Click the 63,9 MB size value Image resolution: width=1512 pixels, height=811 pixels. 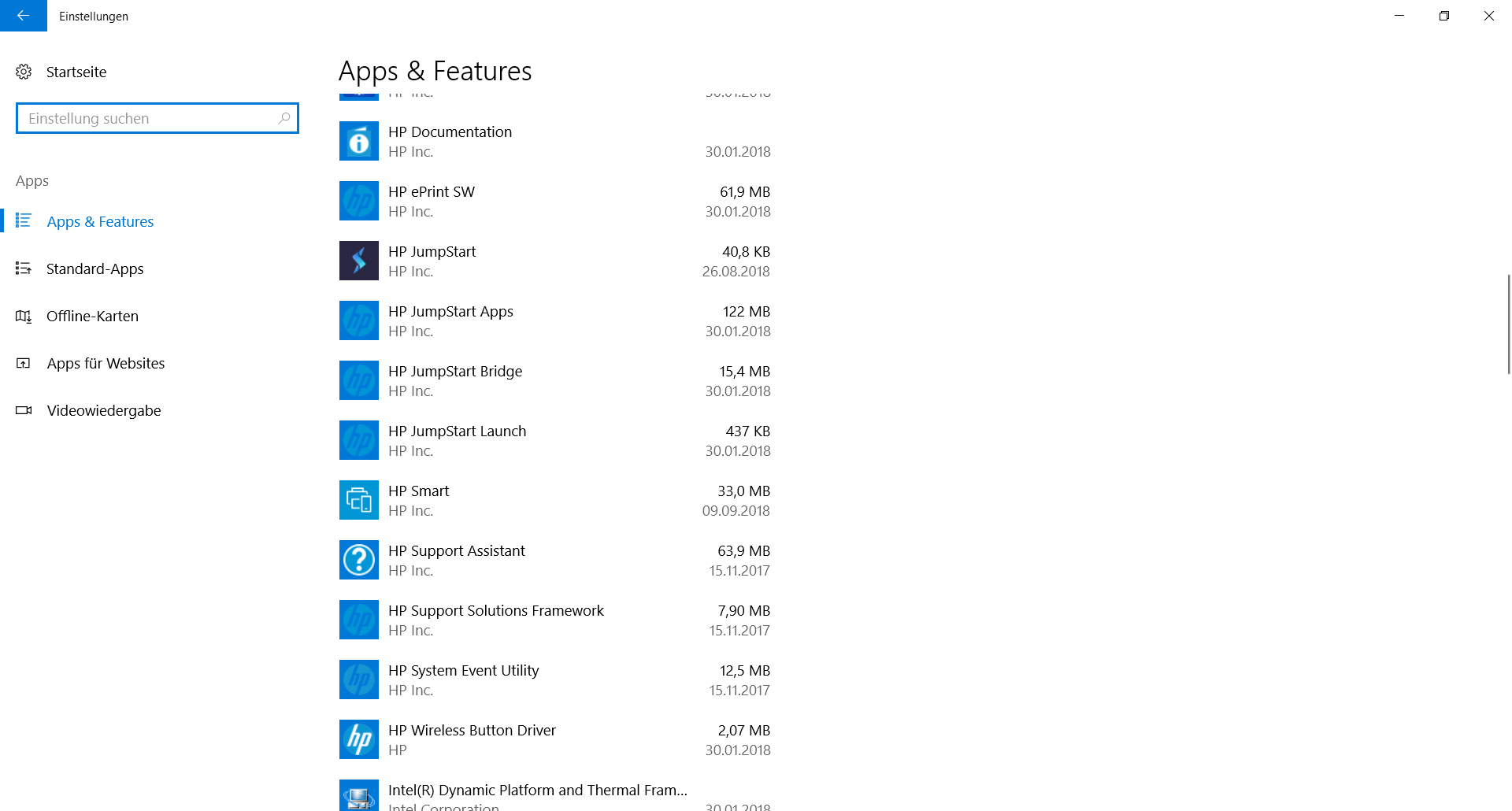pos(744,550)
